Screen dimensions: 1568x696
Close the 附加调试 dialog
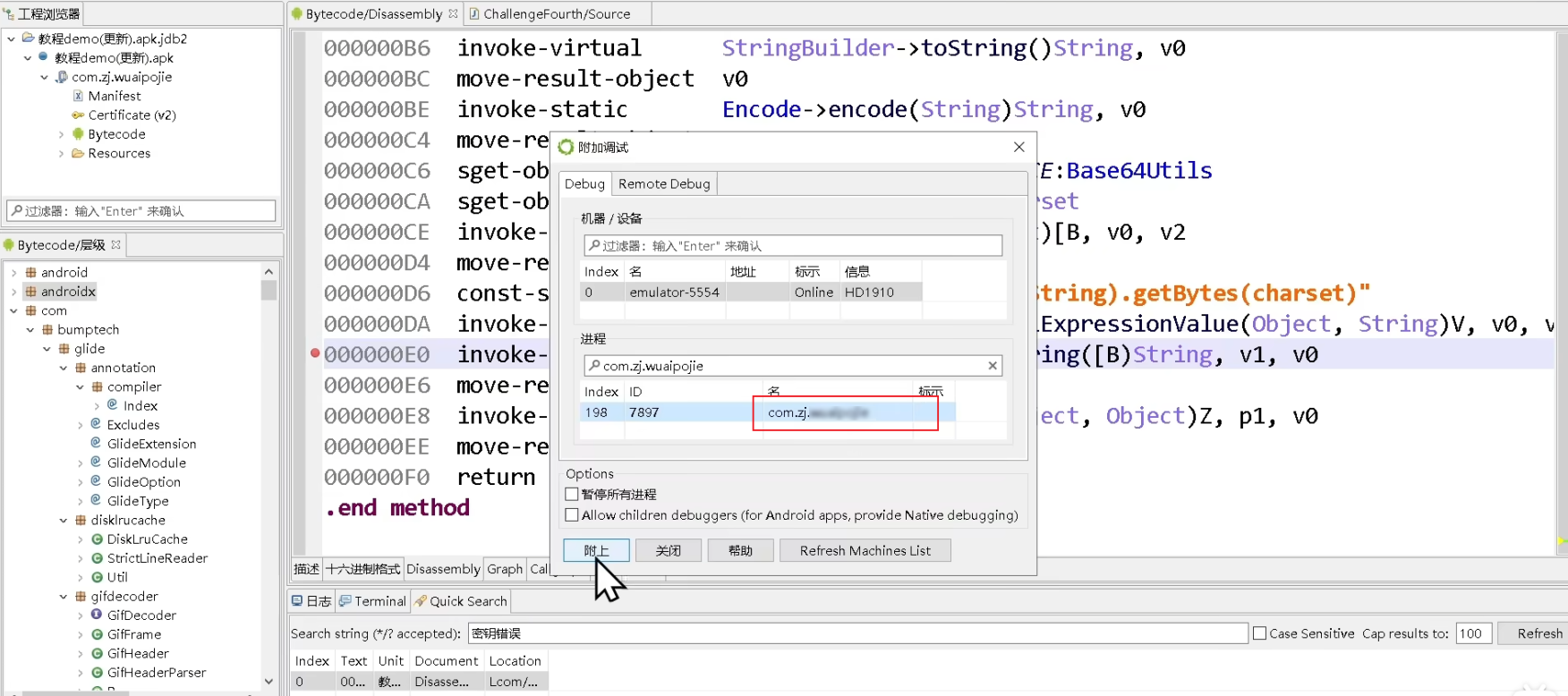[x=1018, y=147]
